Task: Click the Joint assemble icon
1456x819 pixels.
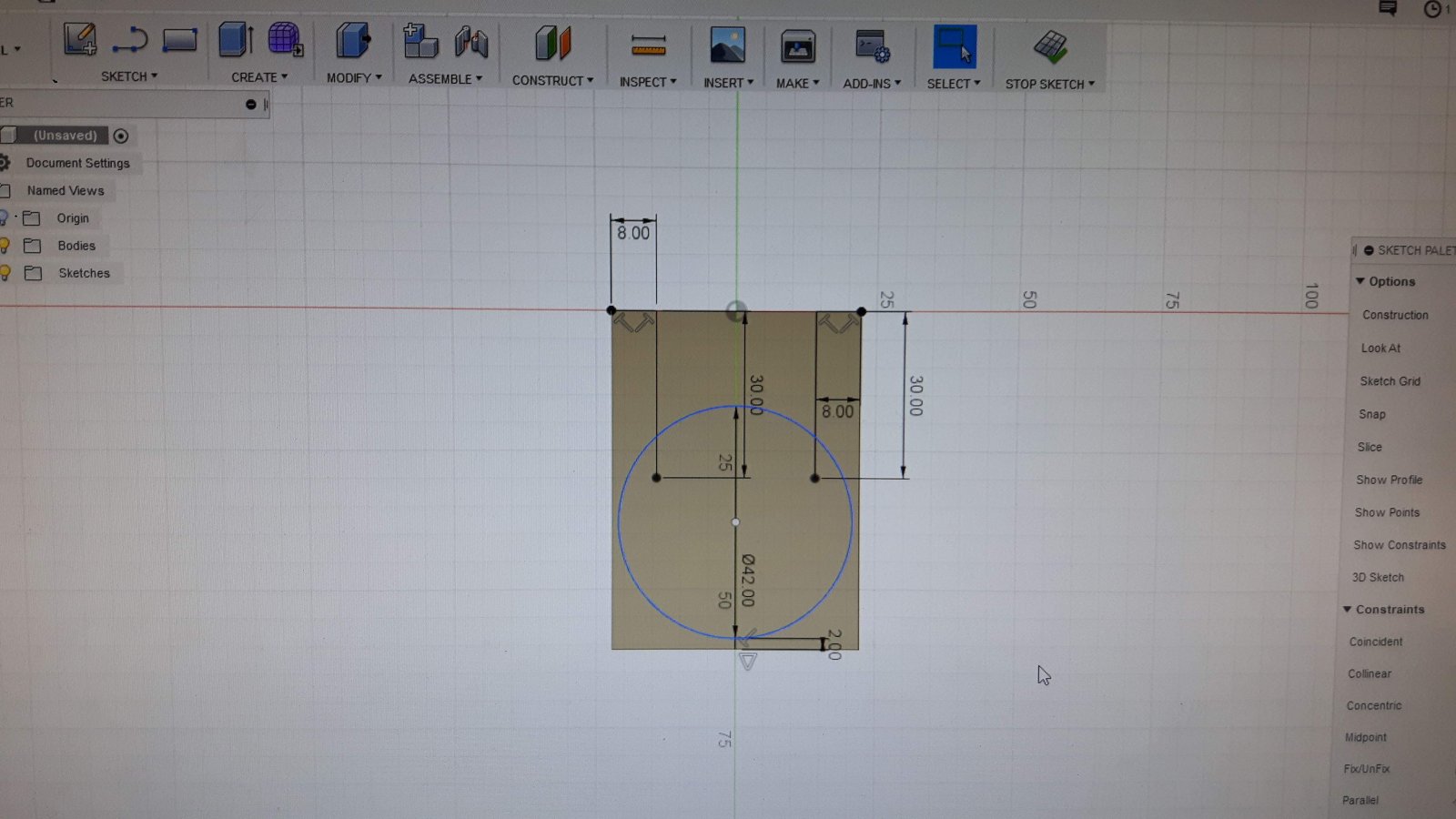Action: pos(471,43)
